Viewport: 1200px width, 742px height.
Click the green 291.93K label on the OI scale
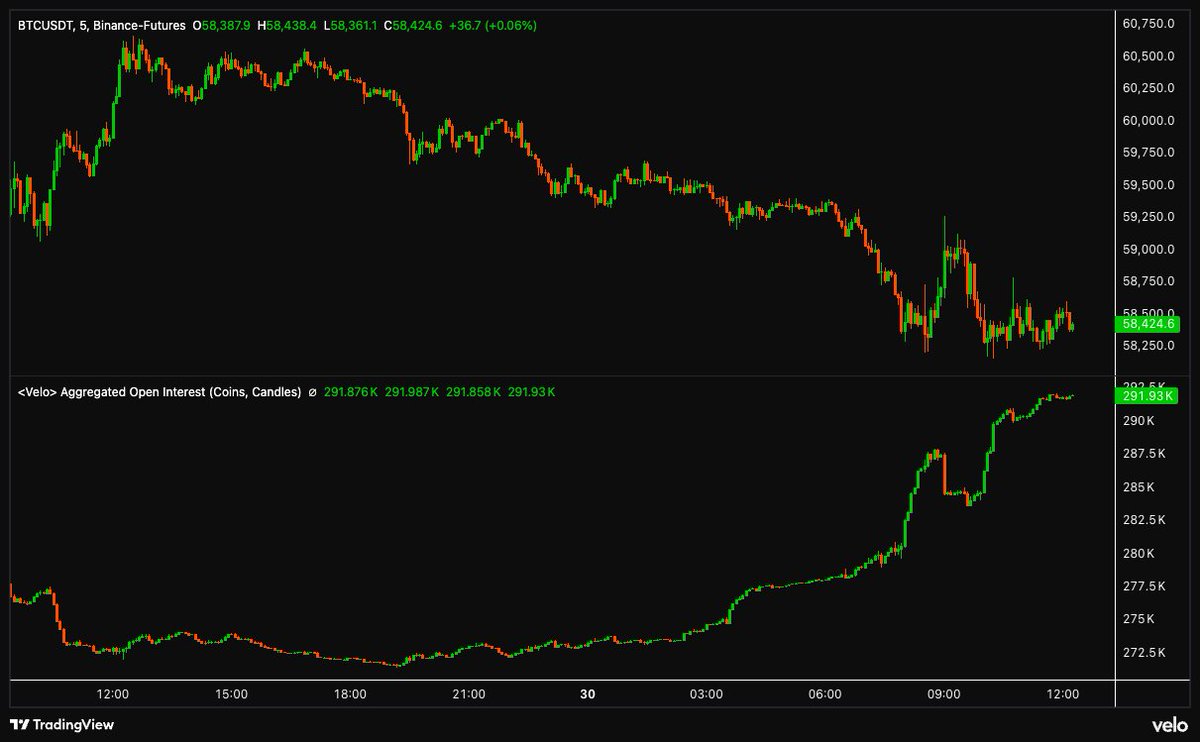point(1146,395)
